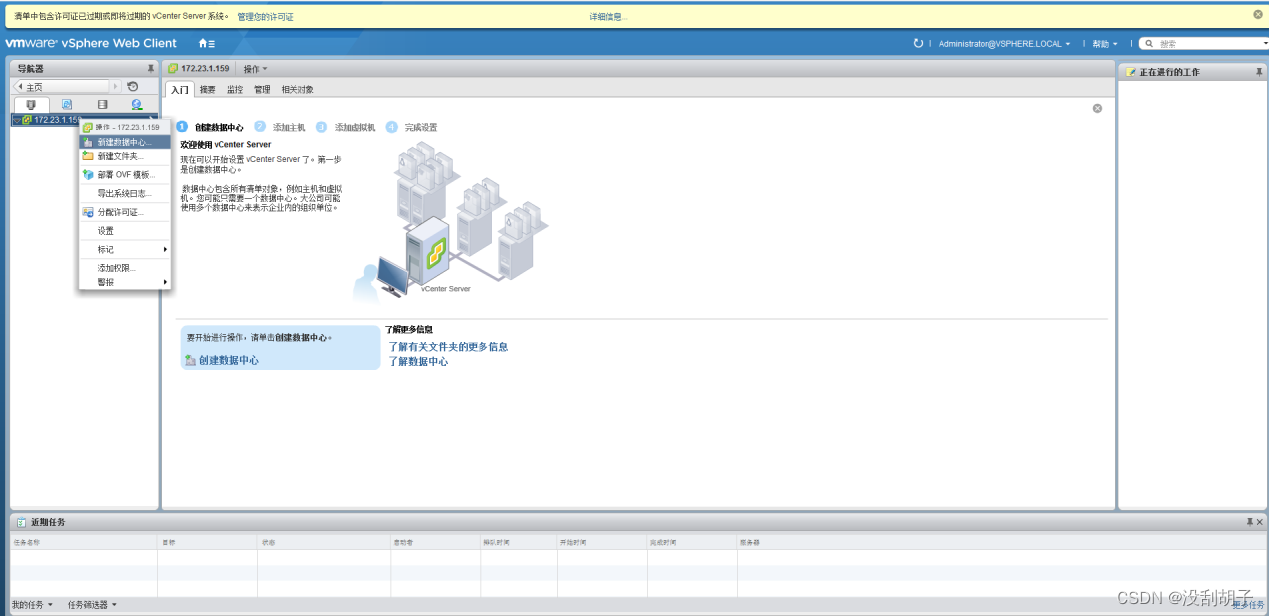Click 详细信息 link in banner
1269x616 pixels.
[606, 17]
